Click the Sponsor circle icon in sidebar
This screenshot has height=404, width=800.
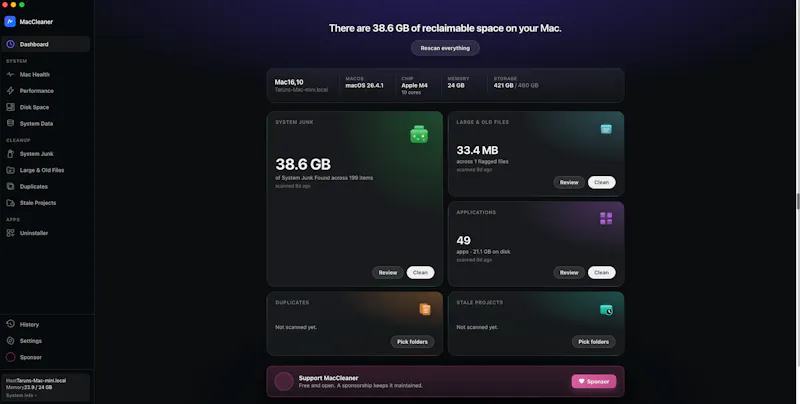[10, 357]
